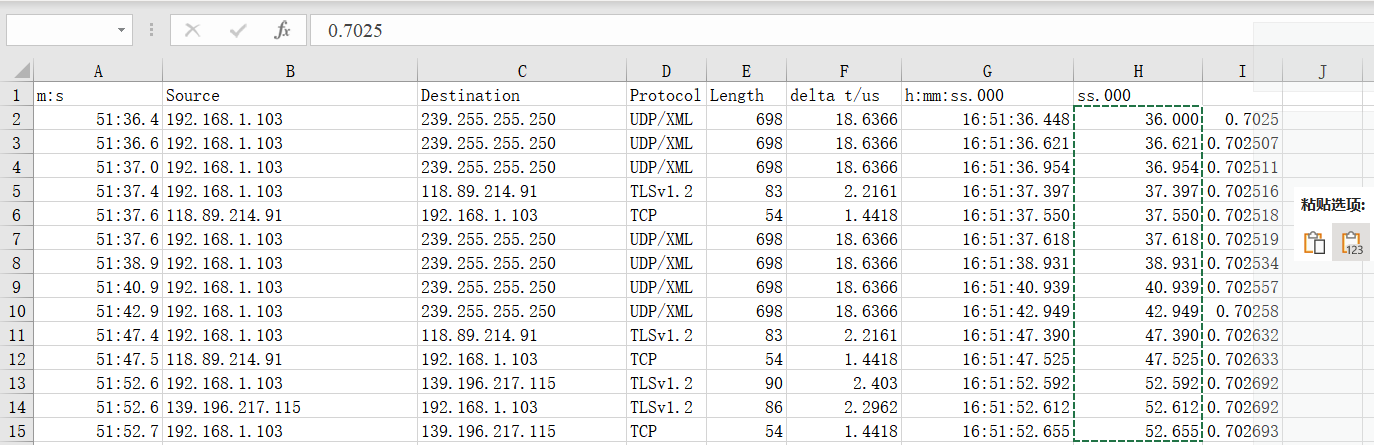Image resolution: width=1374 pixels, height=445 pixels.
Task: Select length value 83 in row 11
Action: pyautogui.click(x=746, y=335)
